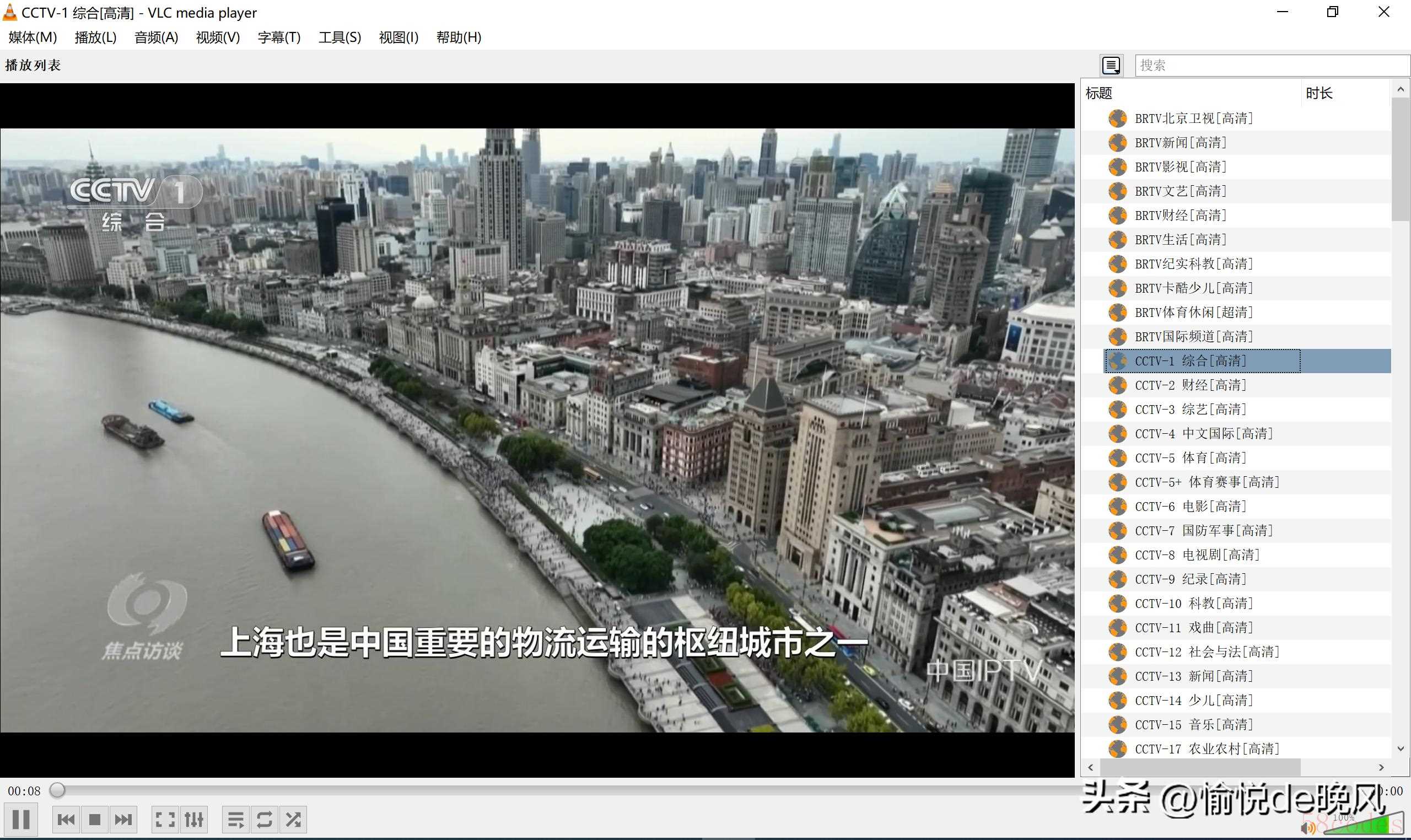Open the 字幕(T) menu
The image size is (1411, 840).
pos(279,37)
